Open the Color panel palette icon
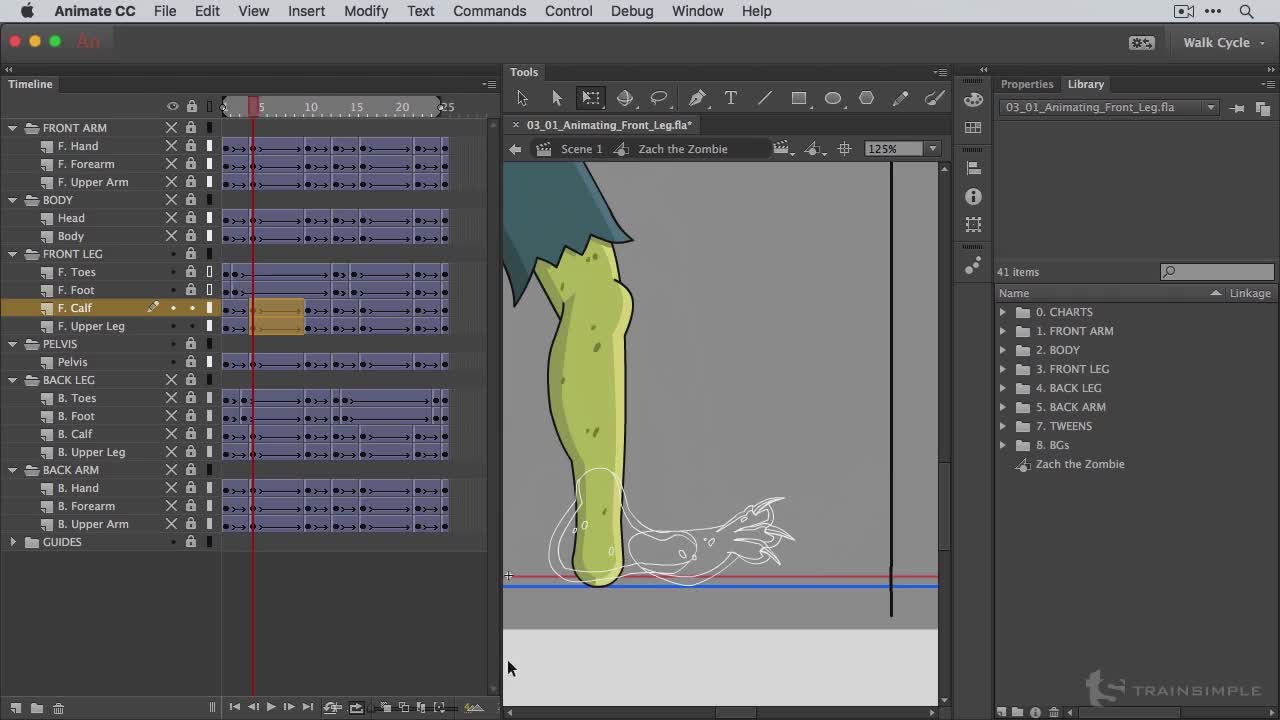This screenshot has width=1280, height=720. [x=974, y=100]
